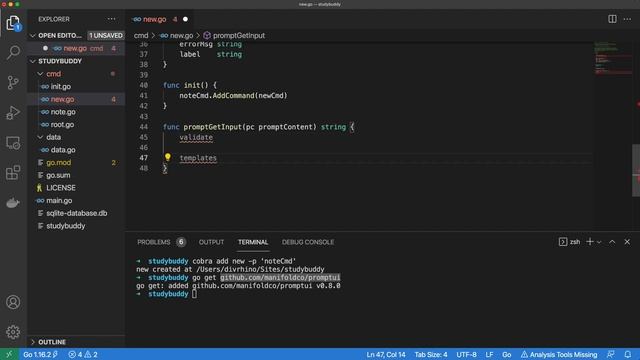Click the lightbulb code action icon
The width and height of the screenshot is (640, 360).
[x=167, y=157]
